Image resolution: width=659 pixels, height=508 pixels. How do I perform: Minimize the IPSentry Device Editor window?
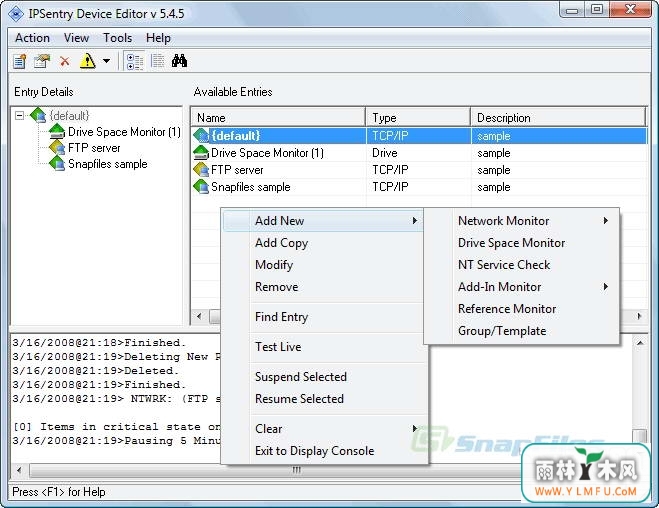tap(572, 10)
